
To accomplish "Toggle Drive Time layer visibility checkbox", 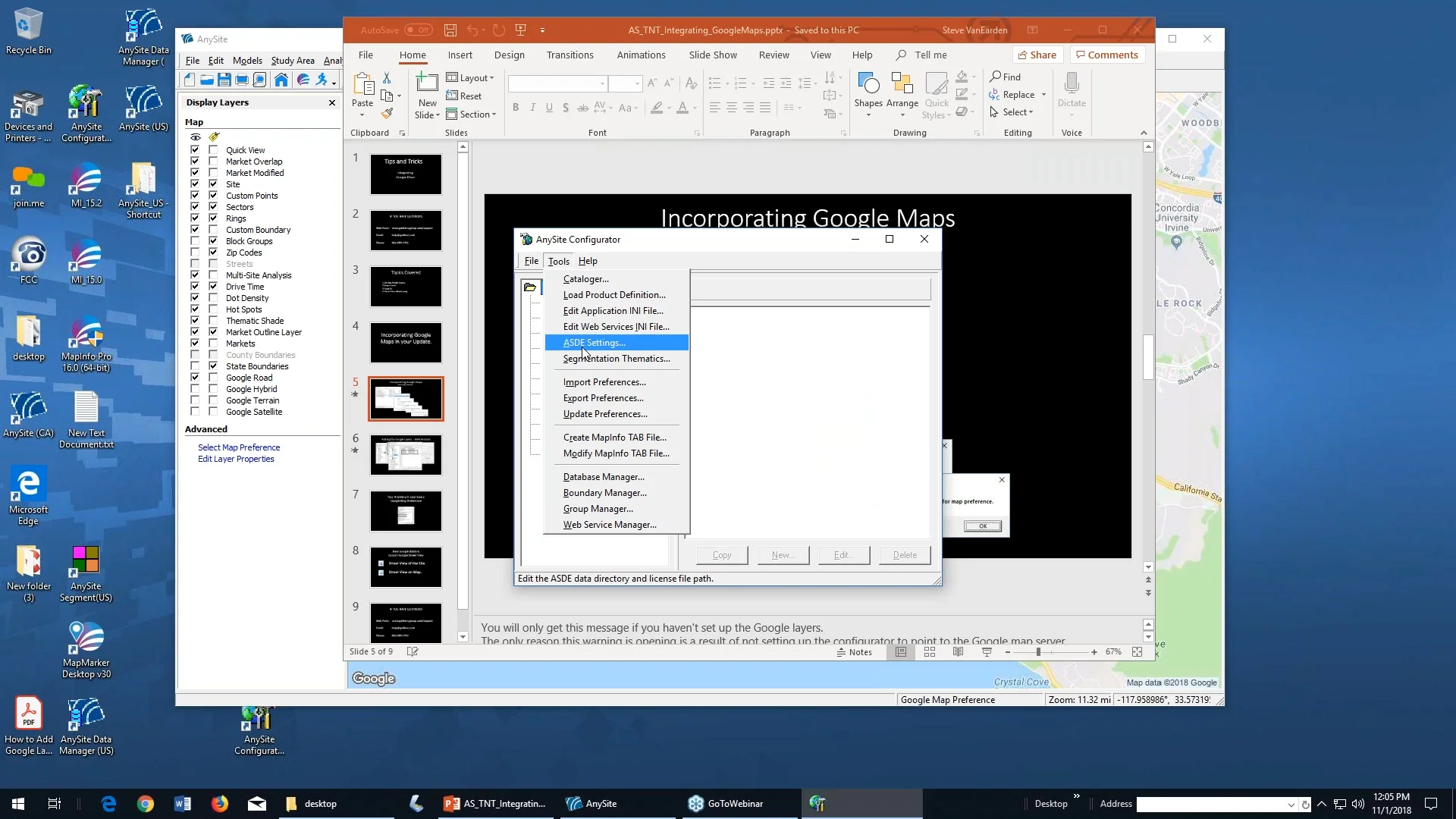I will click(195, 287).
